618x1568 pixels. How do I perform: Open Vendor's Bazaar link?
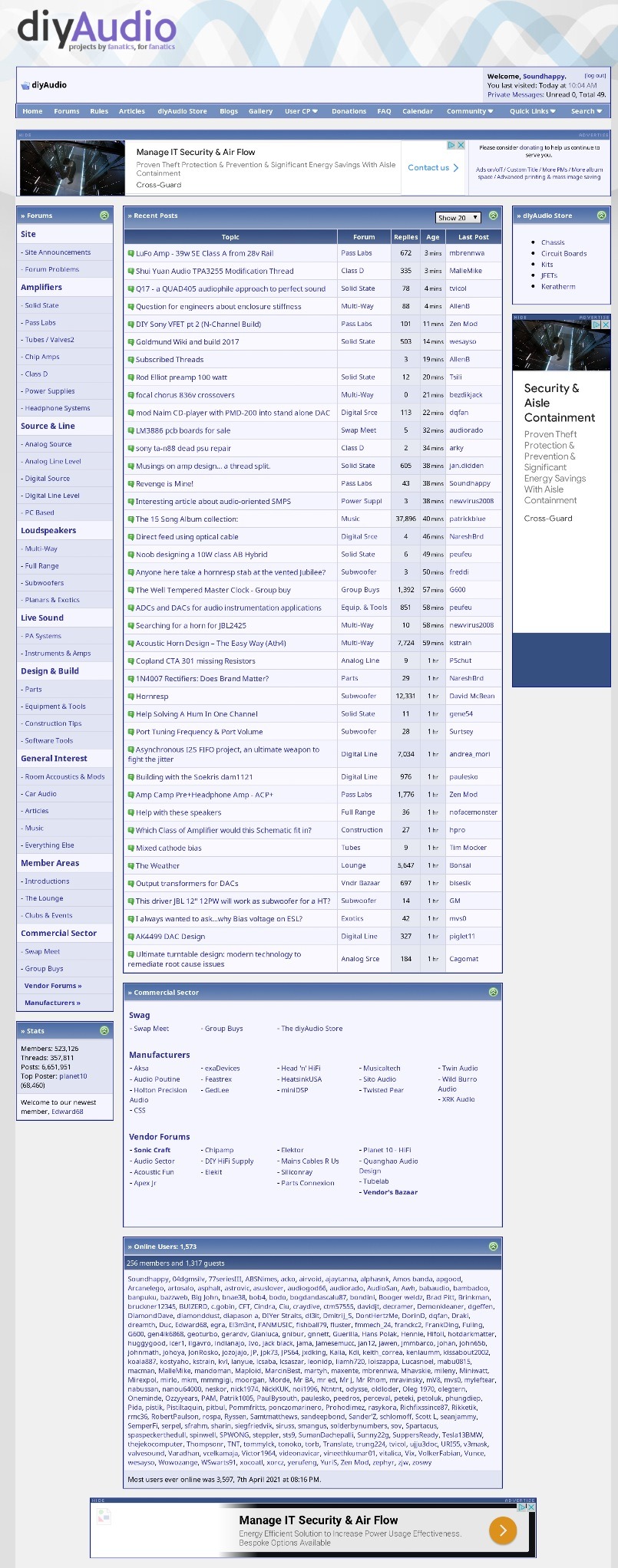pyautogui.click(x=390, y=1192)
